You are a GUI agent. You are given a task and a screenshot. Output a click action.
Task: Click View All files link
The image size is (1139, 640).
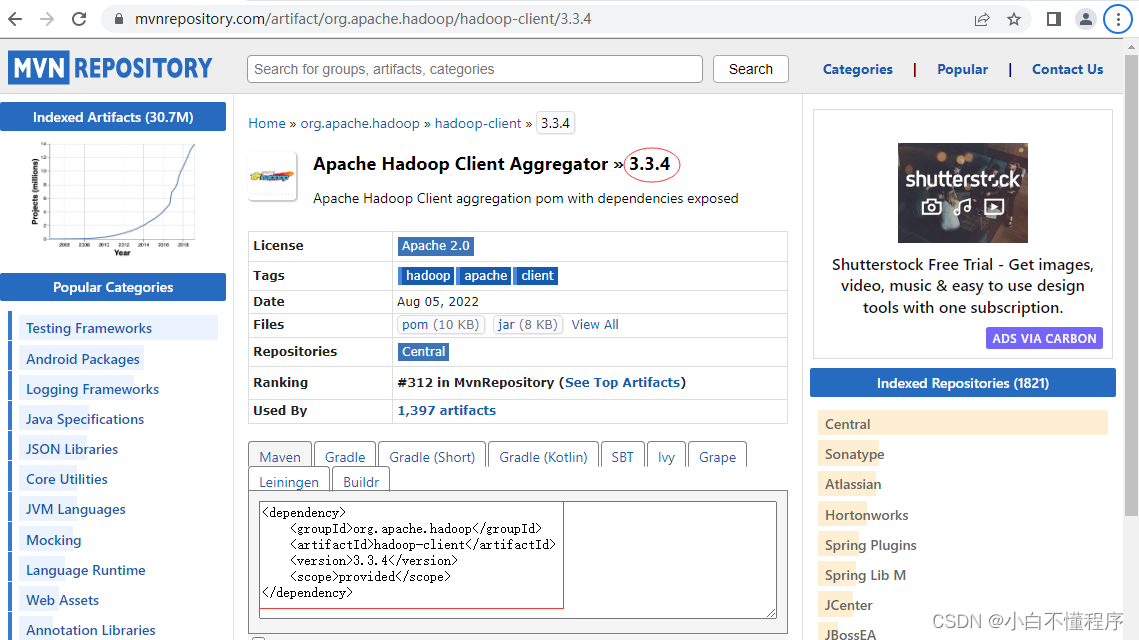click(595, 325)
